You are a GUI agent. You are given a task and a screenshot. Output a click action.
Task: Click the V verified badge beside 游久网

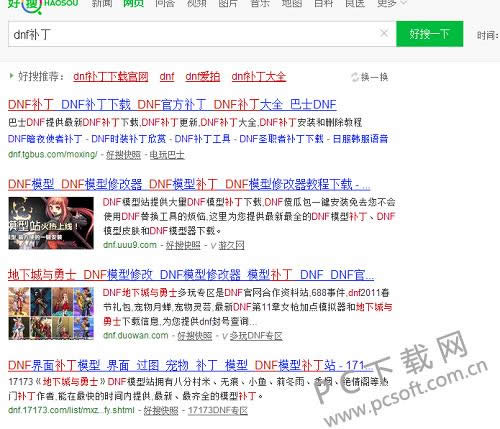[x=213, y=246]
